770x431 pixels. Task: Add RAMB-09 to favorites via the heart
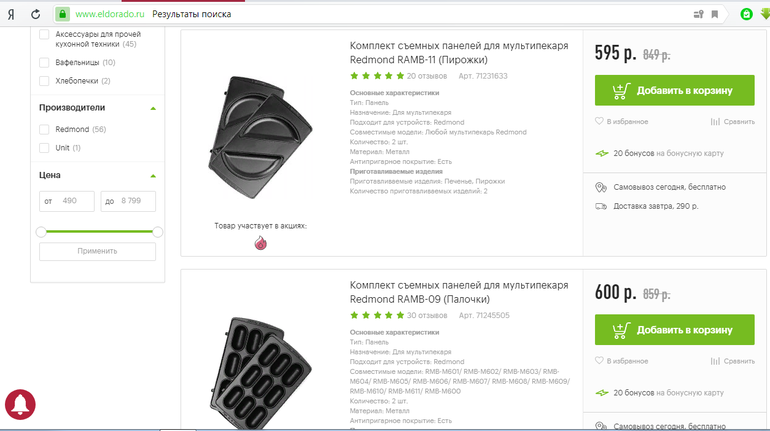[x=600, y=359]
